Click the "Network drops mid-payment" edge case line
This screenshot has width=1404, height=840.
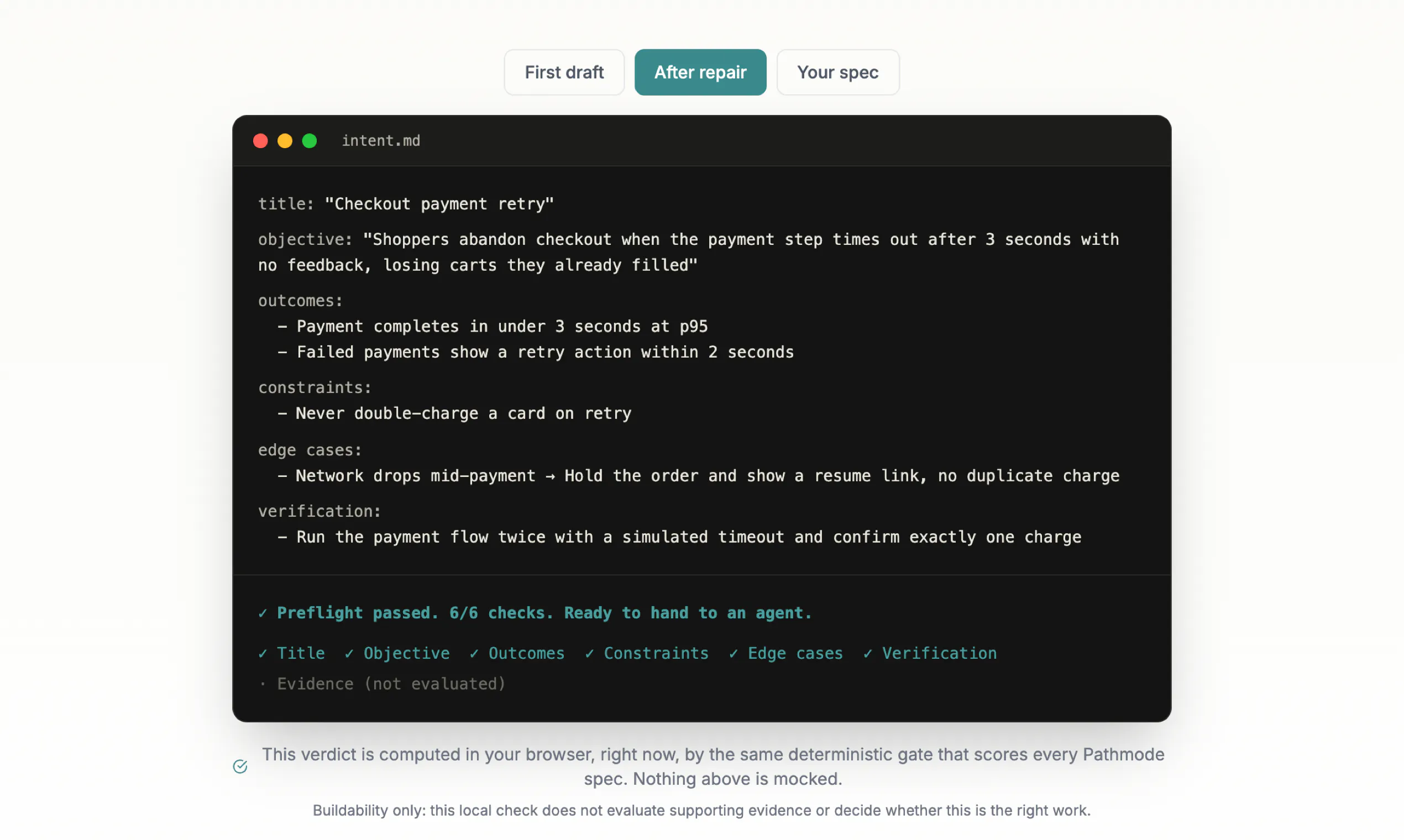699,476
